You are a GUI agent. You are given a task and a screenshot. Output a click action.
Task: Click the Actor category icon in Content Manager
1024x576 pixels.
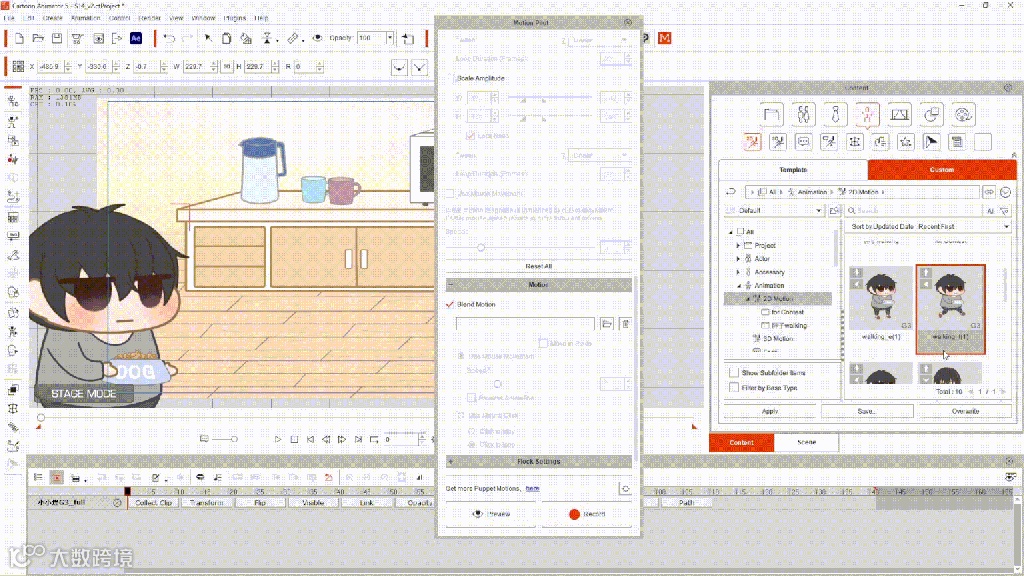[803, 114]
